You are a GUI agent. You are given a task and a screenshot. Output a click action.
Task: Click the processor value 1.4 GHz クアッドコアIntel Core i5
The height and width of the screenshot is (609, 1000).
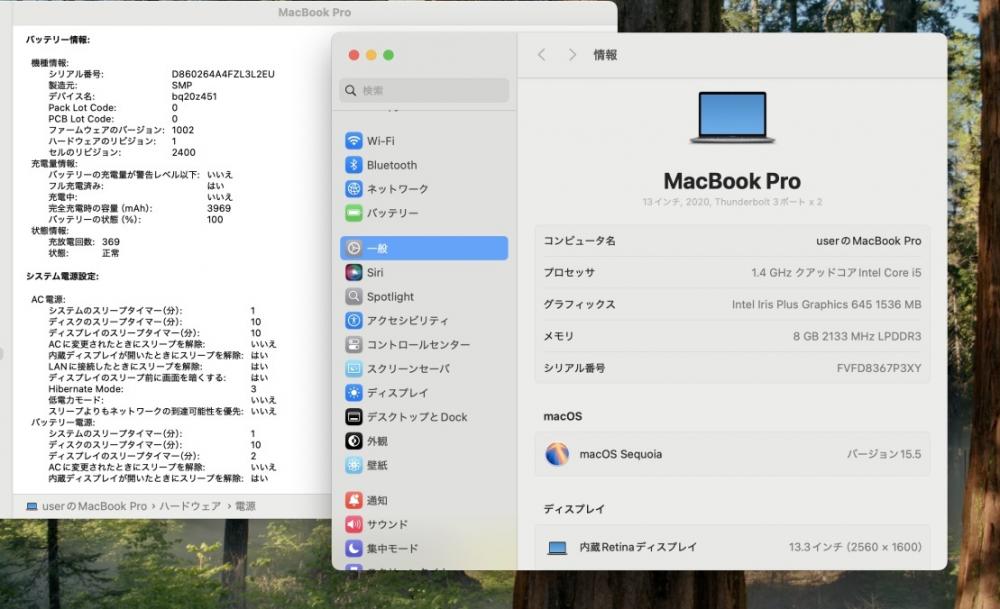pyautogui.click(x=836, y=273)
